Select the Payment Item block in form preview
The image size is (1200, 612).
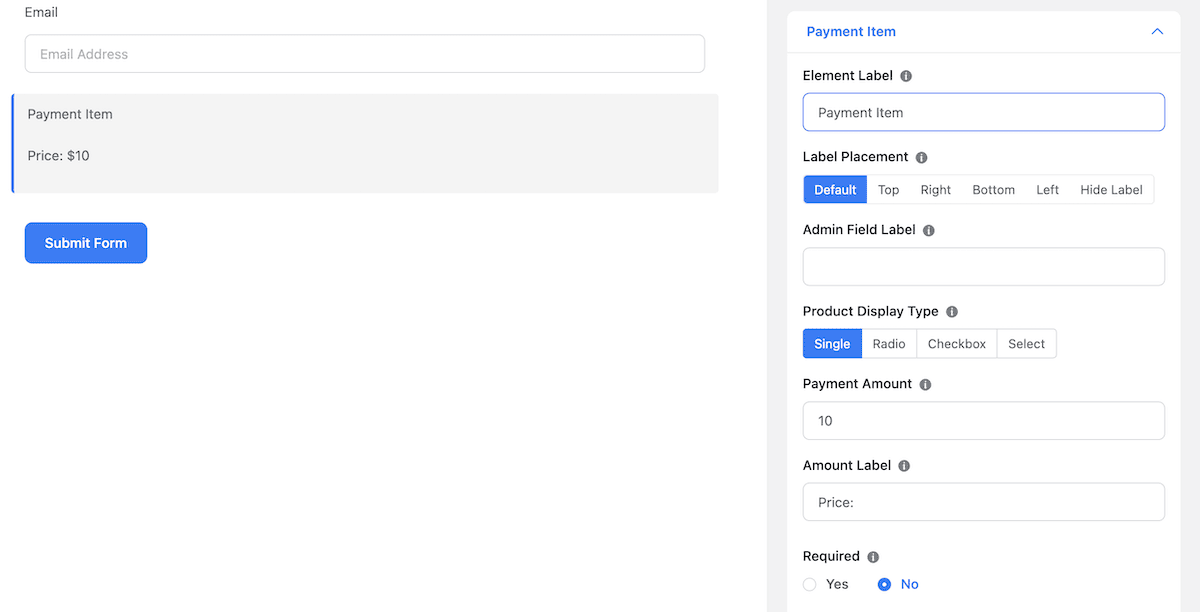365,143
